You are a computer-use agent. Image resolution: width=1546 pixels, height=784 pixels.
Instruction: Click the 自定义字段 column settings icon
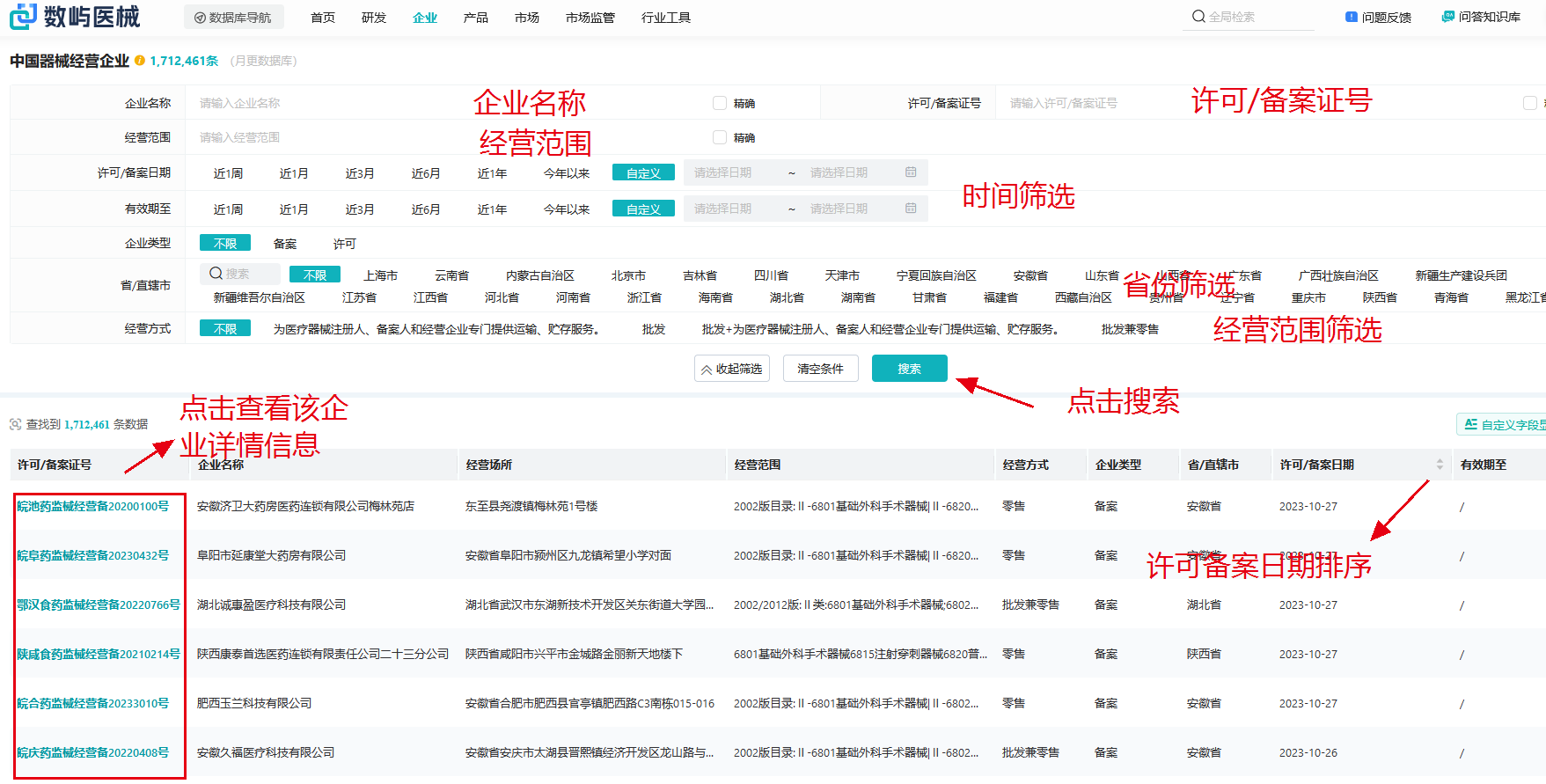[1470, 424]
